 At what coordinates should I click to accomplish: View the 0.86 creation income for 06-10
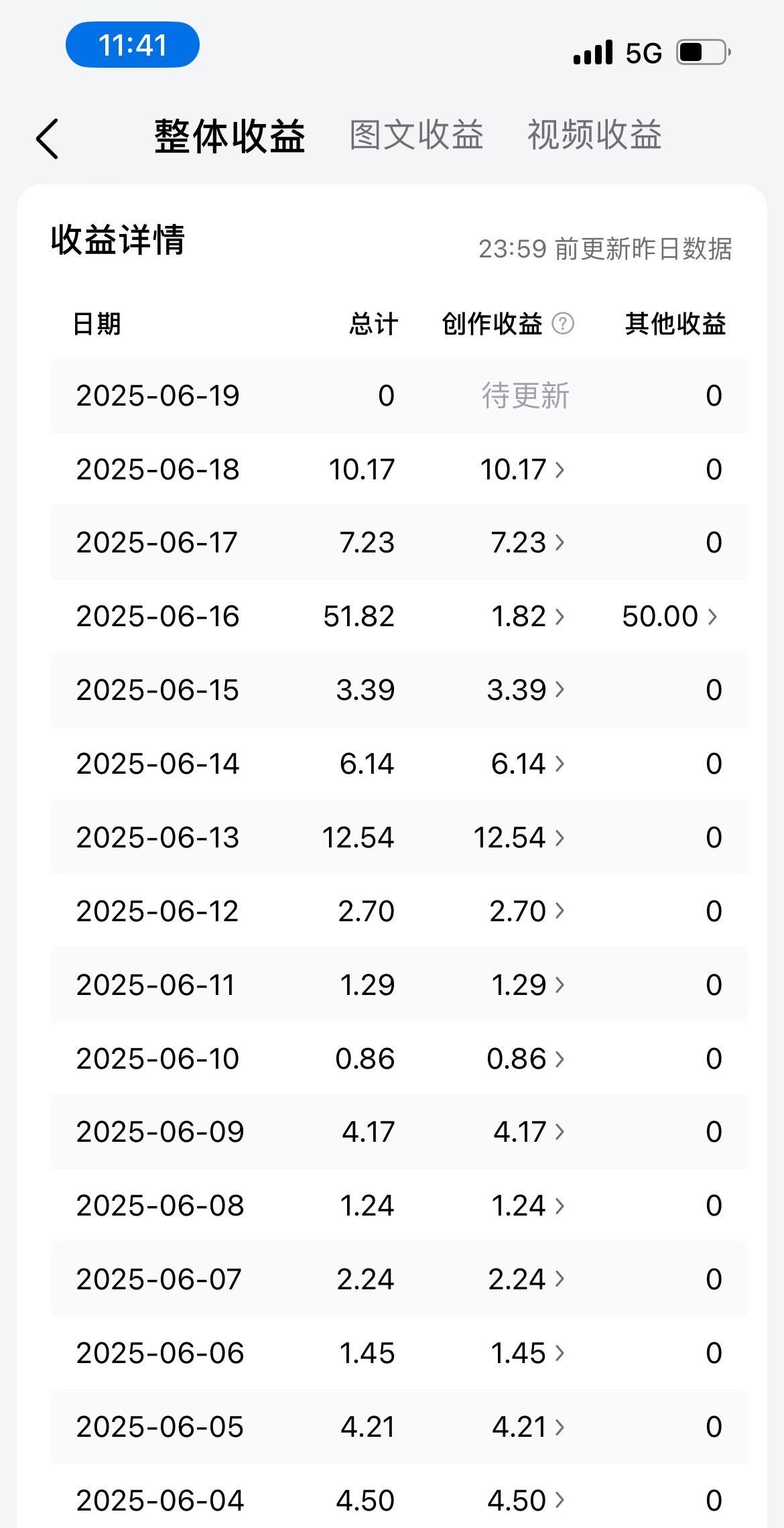click(x=525, y=1059)
